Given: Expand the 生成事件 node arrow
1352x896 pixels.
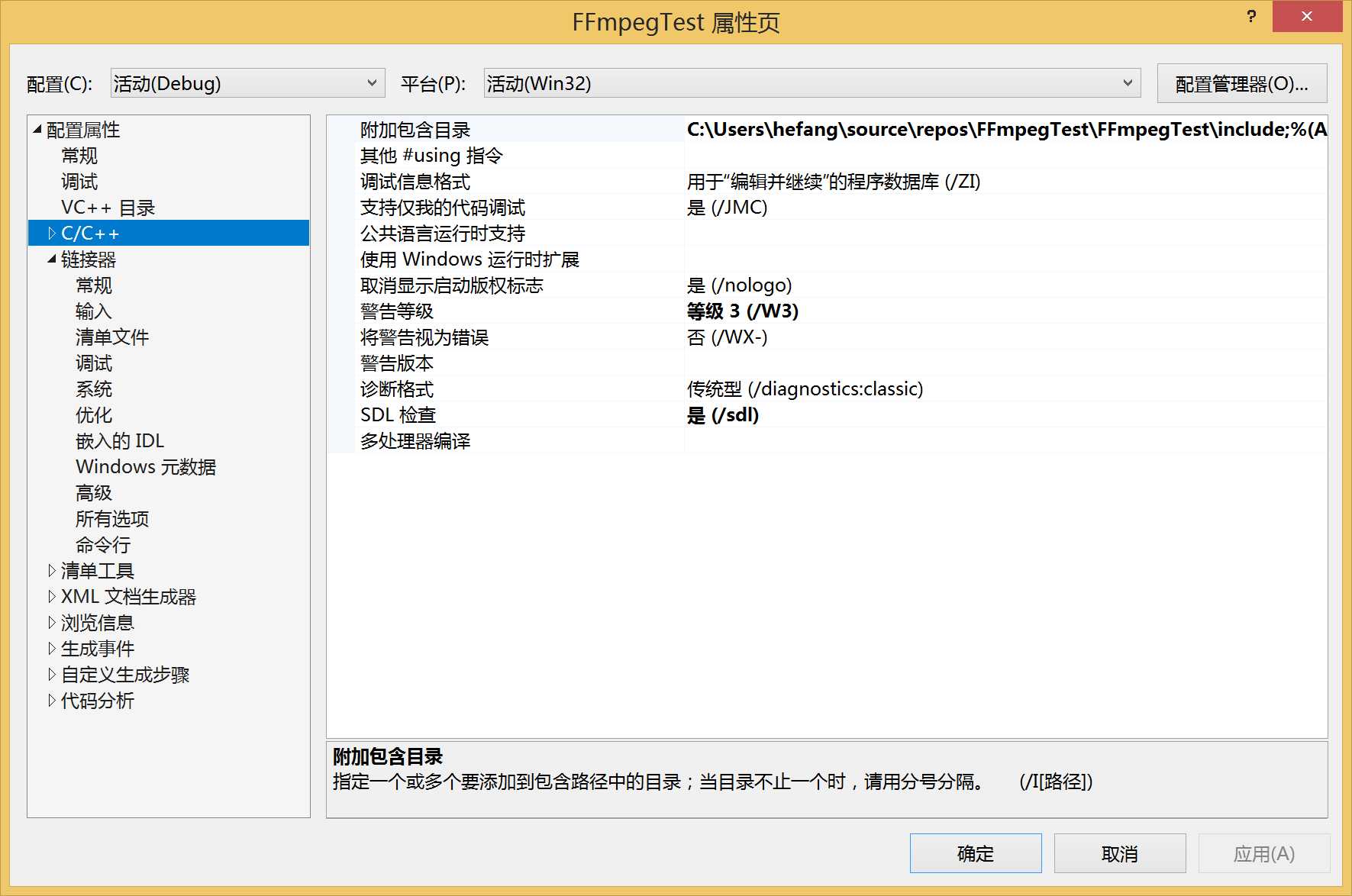Looking at the screenshot, I should tap(52, 649).
